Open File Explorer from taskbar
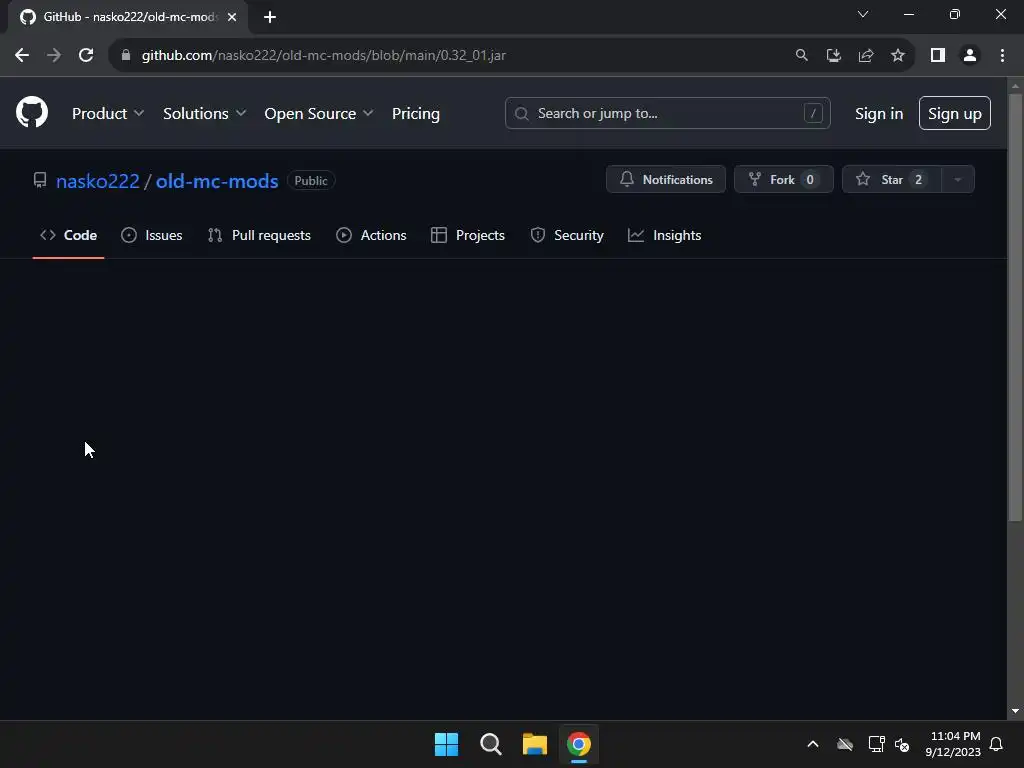This screenshot has height=768, width=1024. (x=535, y=744)
